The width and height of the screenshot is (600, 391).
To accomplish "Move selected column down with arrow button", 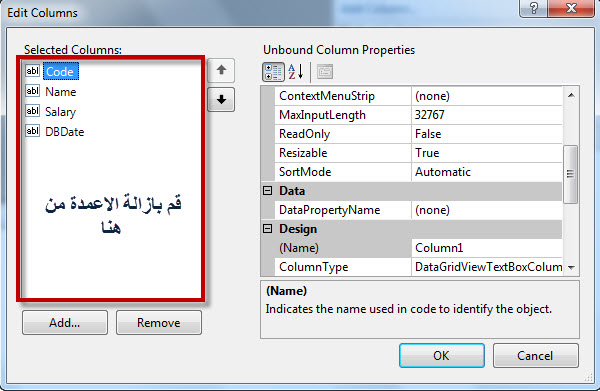I will coord(221,99).
